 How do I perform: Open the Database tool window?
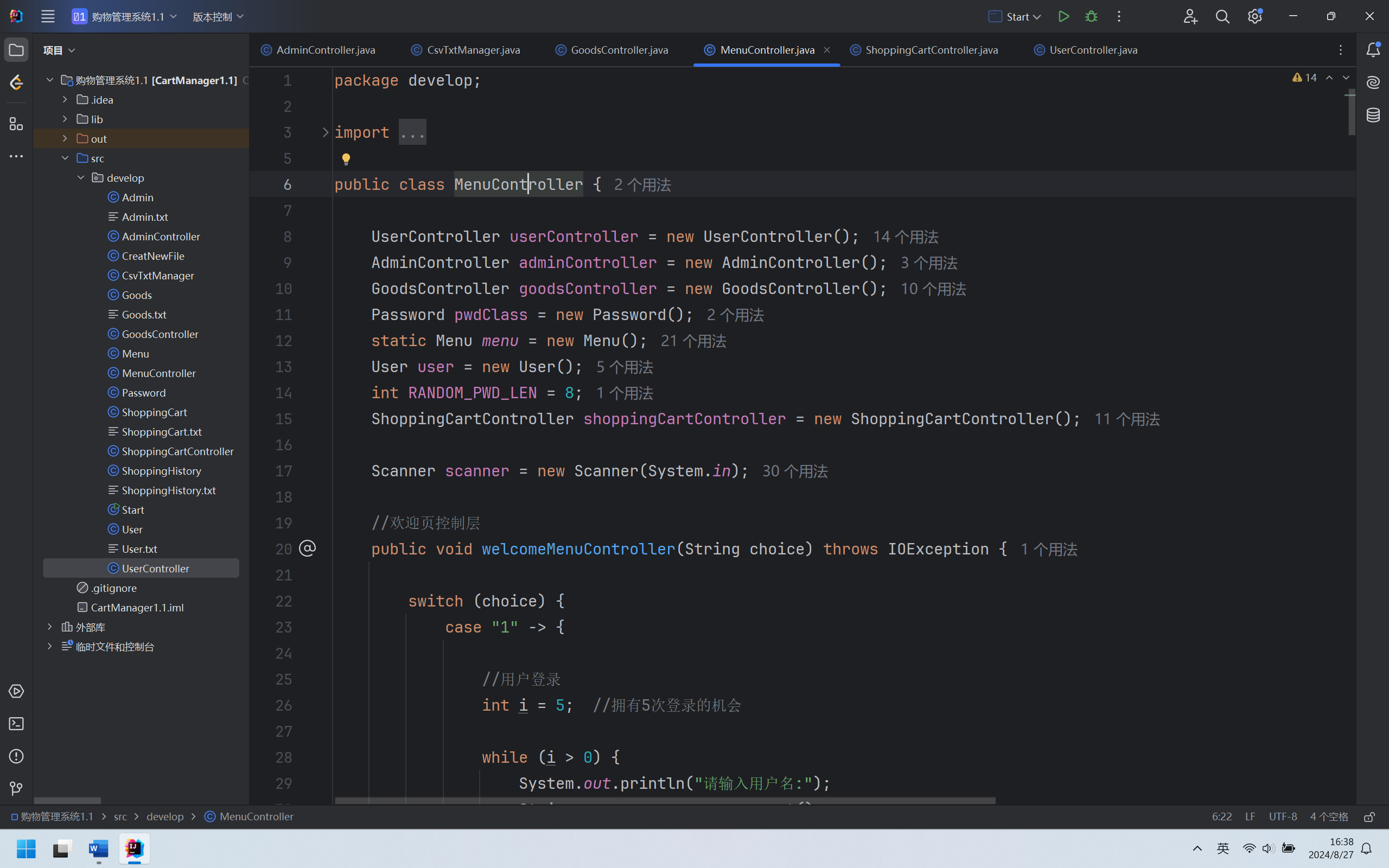point(1373,115)
